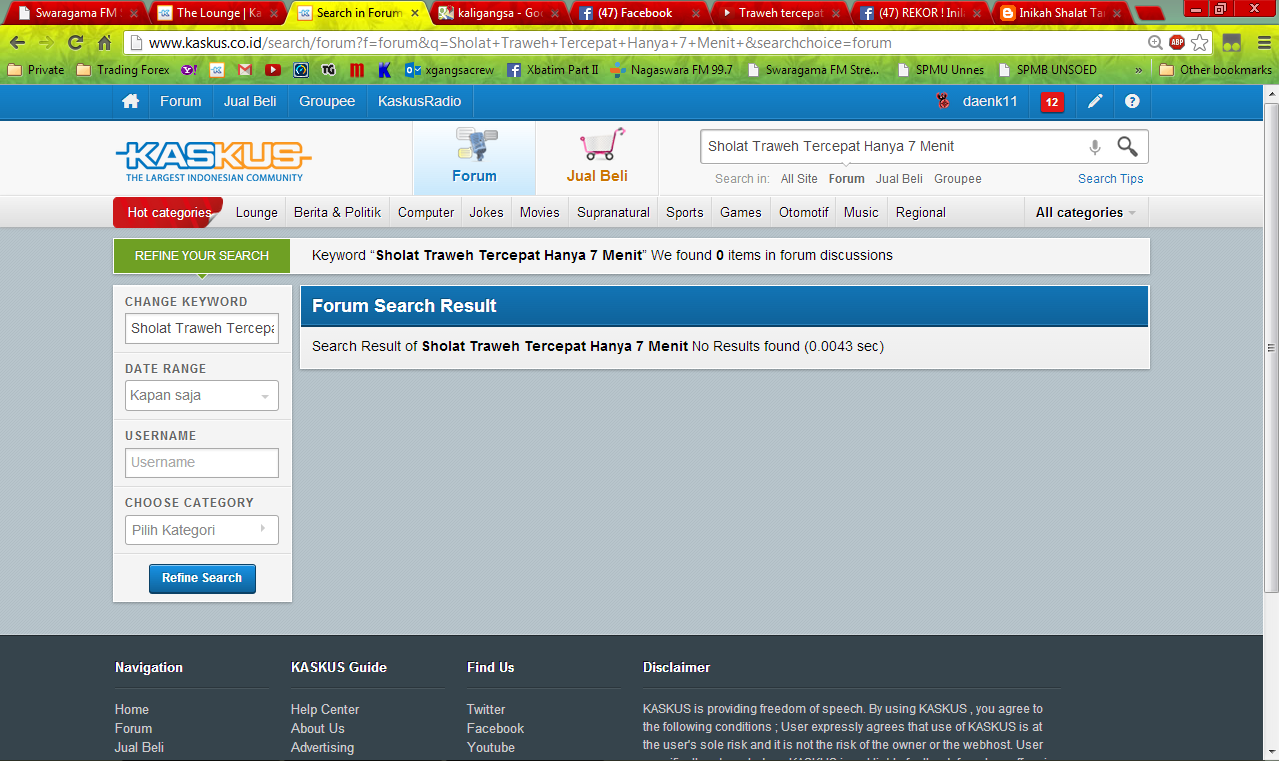Close the Search in Forum tab
Viewport: 1279px width, 761px height.
(x=415, y=13)
